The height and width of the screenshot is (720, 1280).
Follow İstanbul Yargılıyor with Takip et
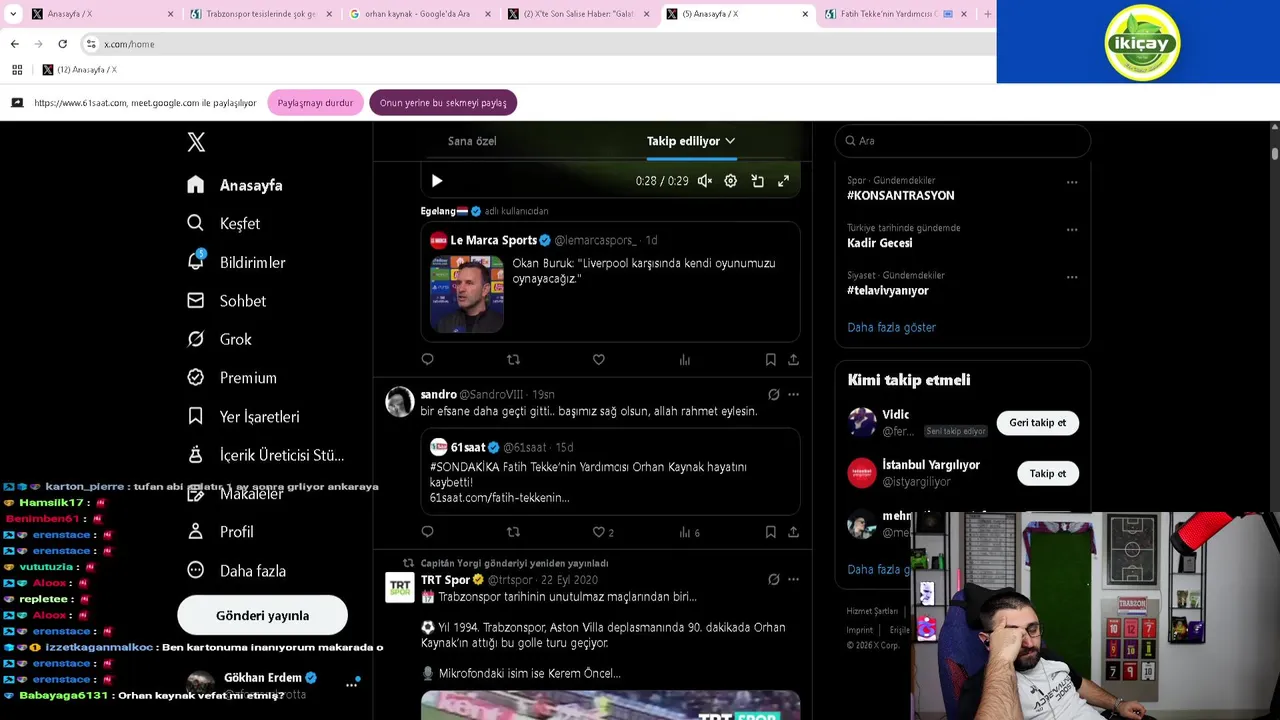tap(1047, 473)
